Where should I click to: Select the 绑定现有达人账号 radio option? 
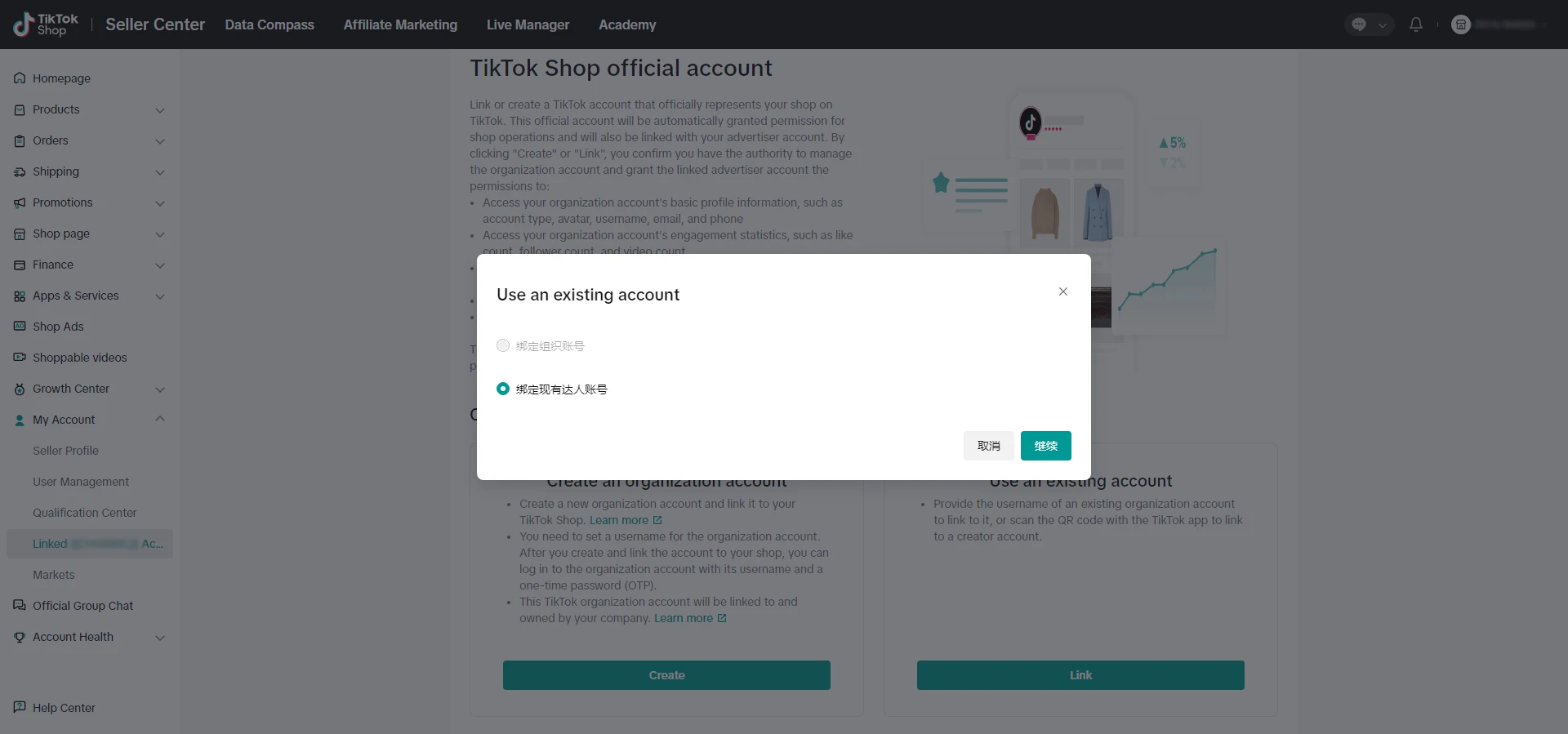coord(503,389)
